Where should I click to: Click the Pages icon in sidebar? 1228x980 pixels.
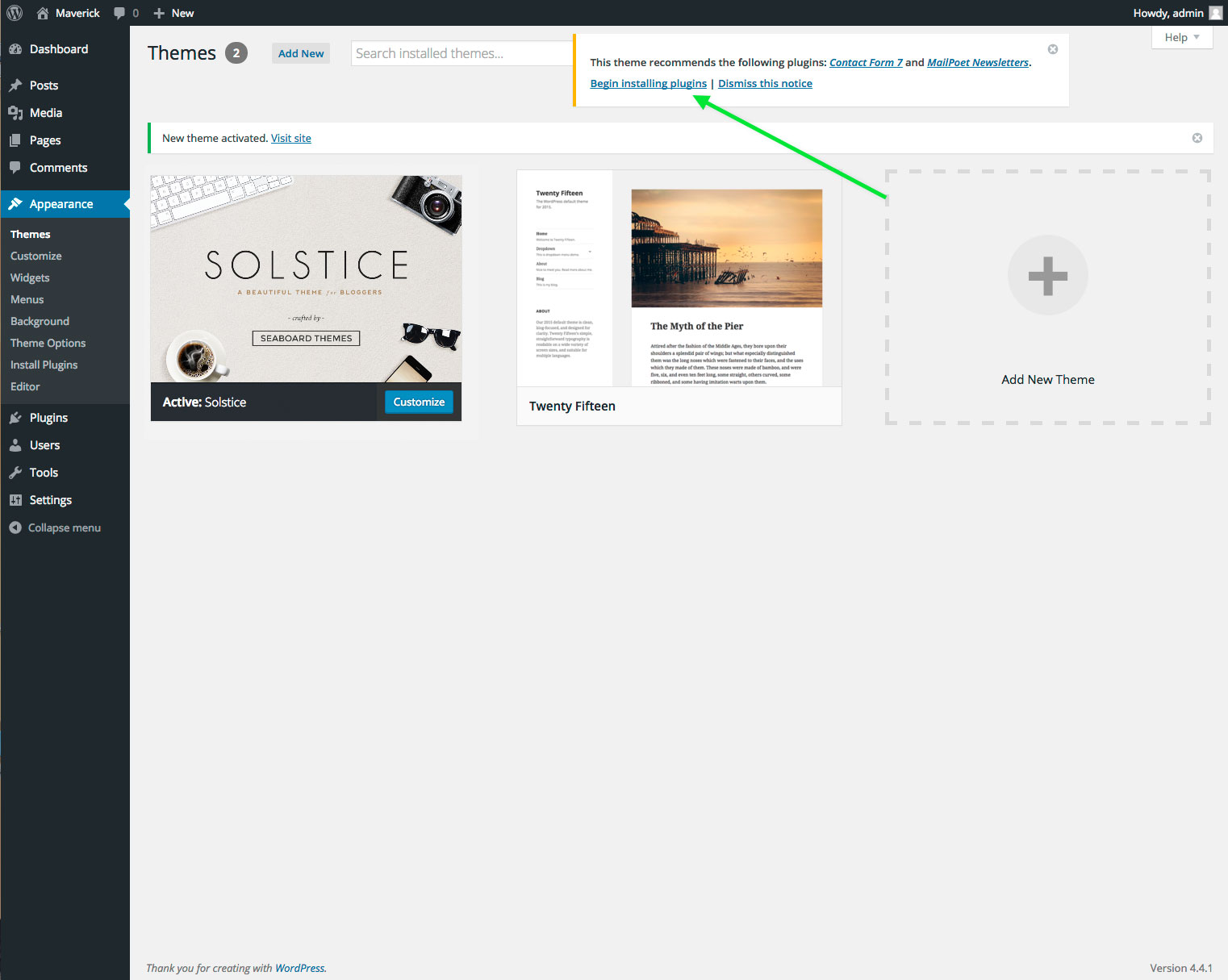point(15,140)
